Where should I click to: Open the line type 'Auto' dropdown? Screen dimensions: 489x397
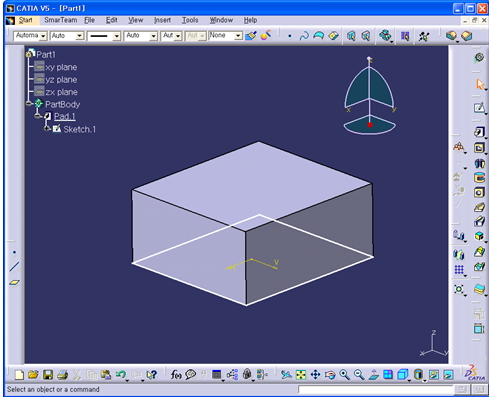(153, 36)
